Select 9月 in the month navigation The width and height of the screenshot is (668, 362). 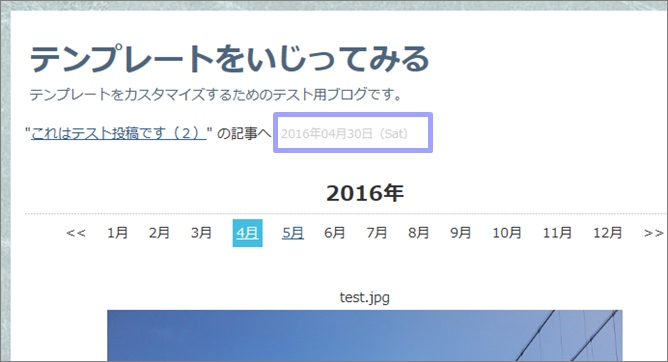[461, 233]
